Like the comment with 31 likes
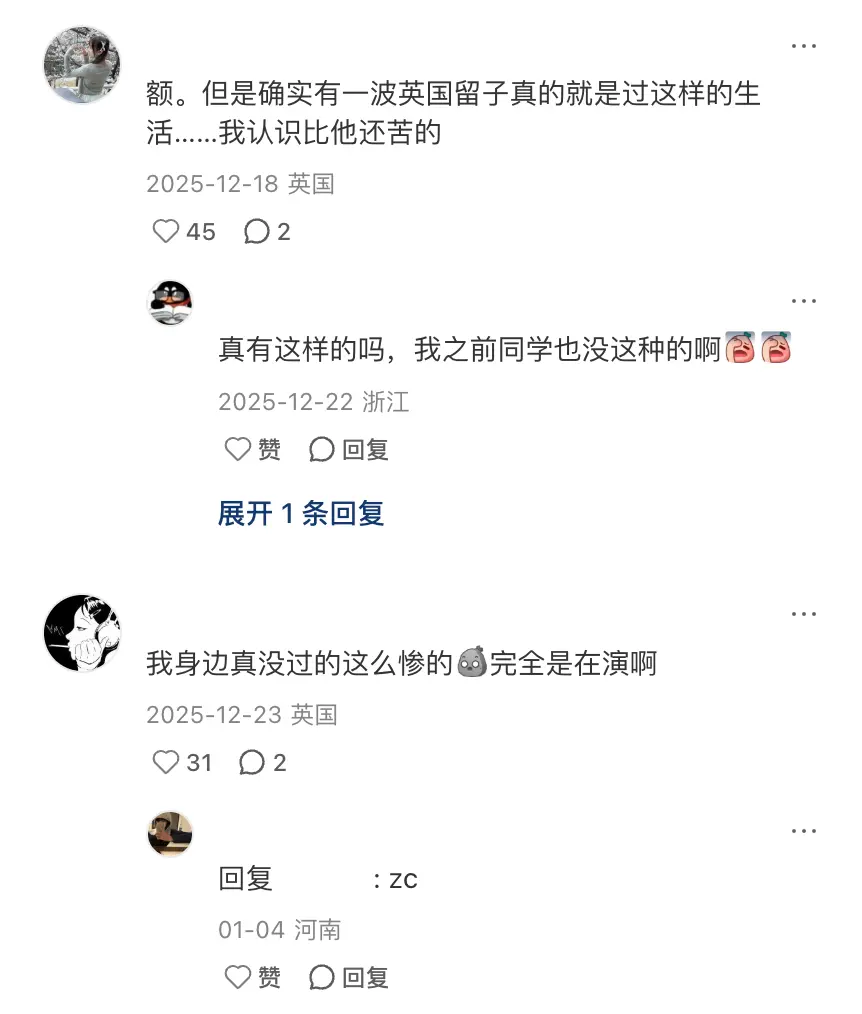The height and width of the screenshot is (1014, 862). point(182,762)
